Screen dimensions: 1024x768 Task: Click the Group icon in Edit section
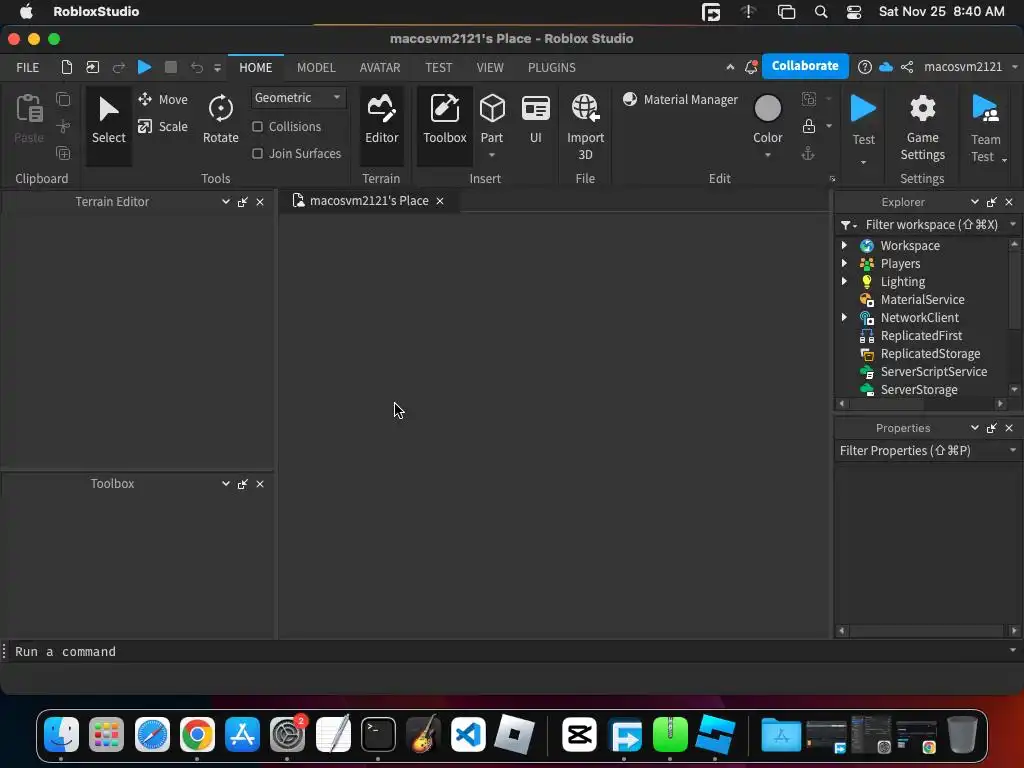[x=808, y=99]
